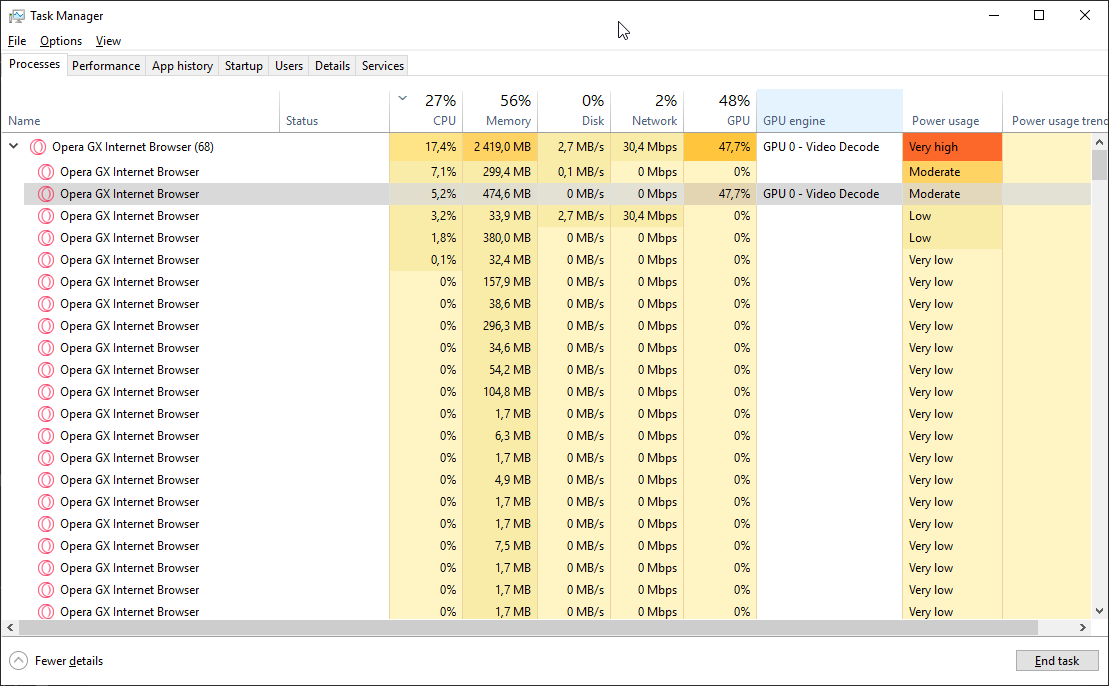
Task: Click the sort arrow above CPU column
Action: click(402, 98)
